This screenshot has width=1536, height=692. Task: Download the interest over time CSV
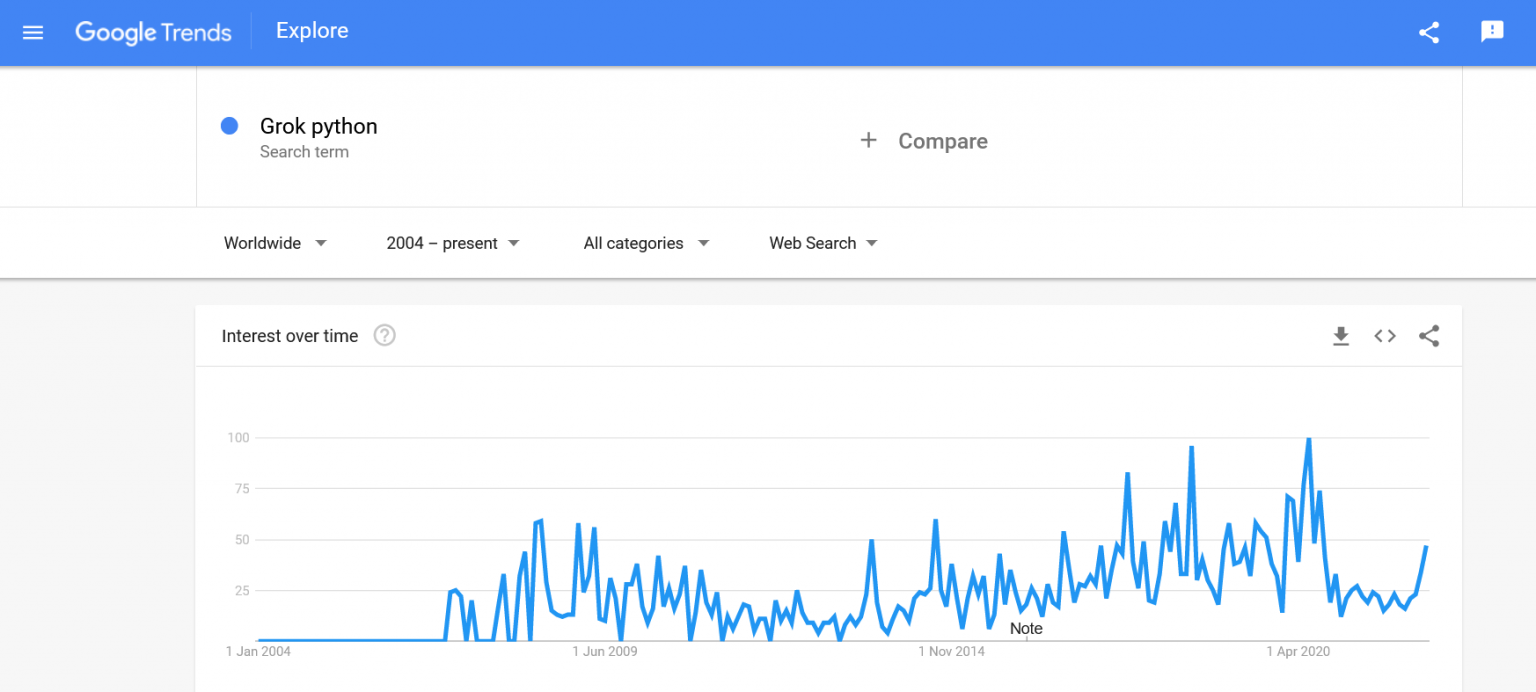click(1341, 336)
